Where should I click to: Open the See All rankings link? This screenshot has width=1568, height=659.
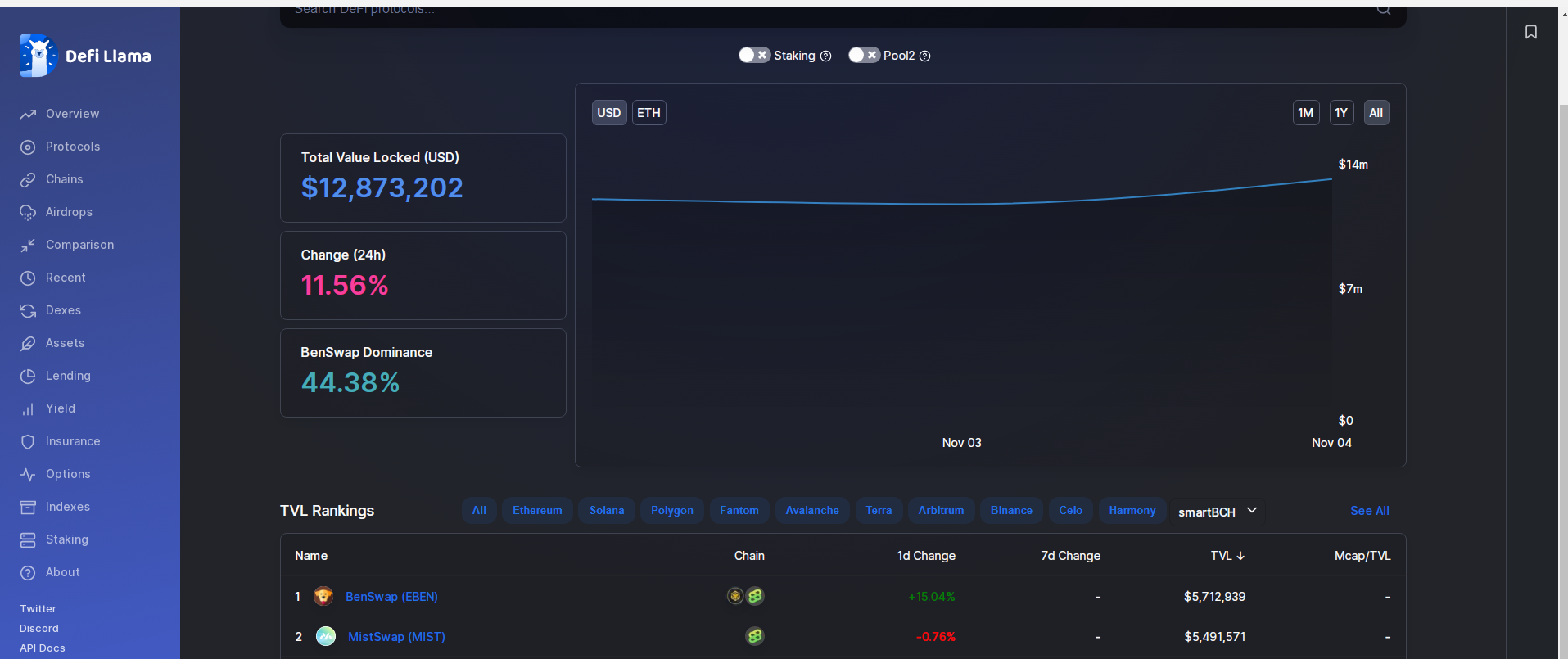coord(1370,511)
